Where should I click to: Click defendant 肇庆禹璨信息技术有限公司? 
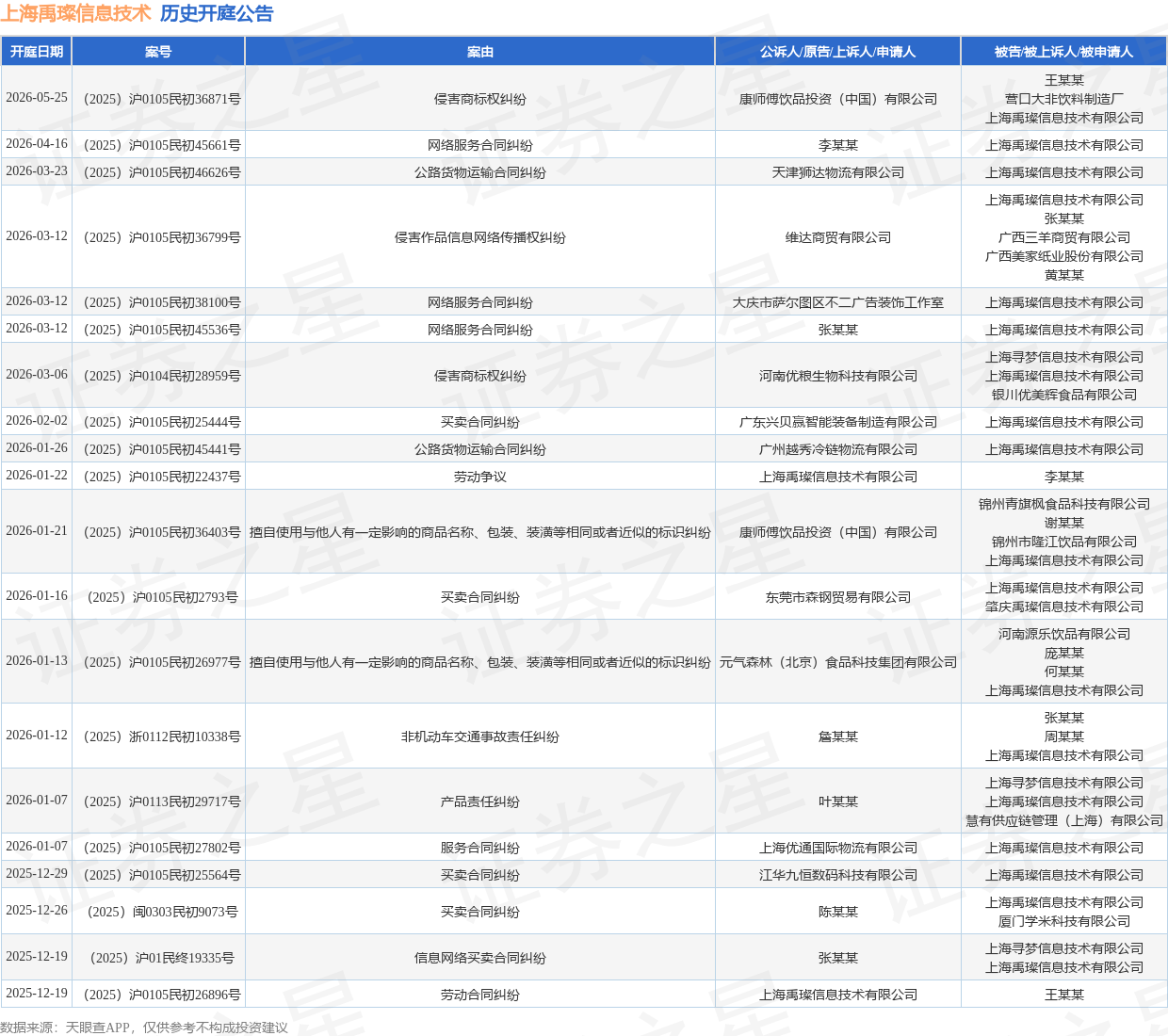coord(1064,607)
